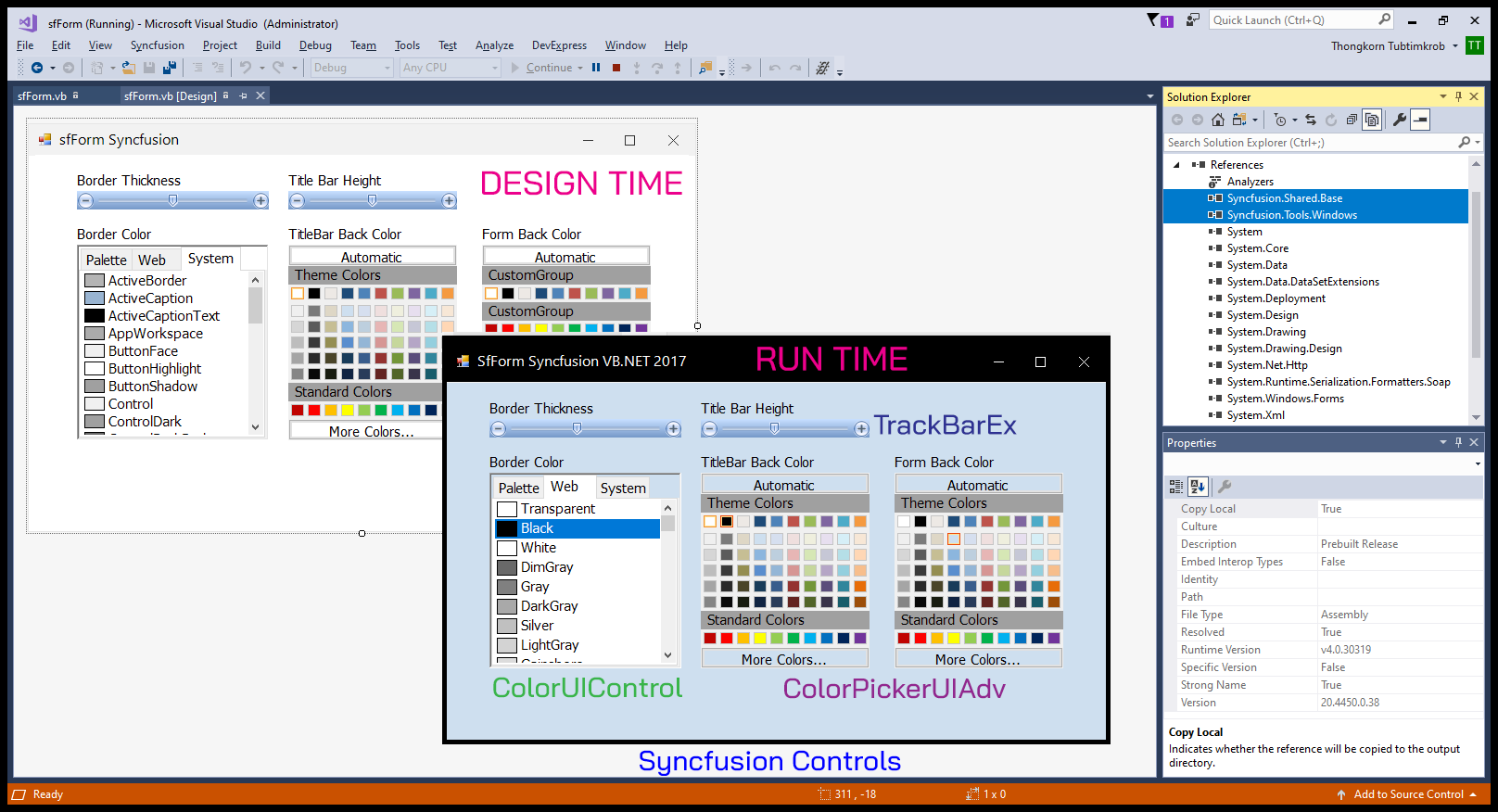Click Automatic in design-time TitleBar Back Color
Screen dimensions: 1498x812
[372, 257]
